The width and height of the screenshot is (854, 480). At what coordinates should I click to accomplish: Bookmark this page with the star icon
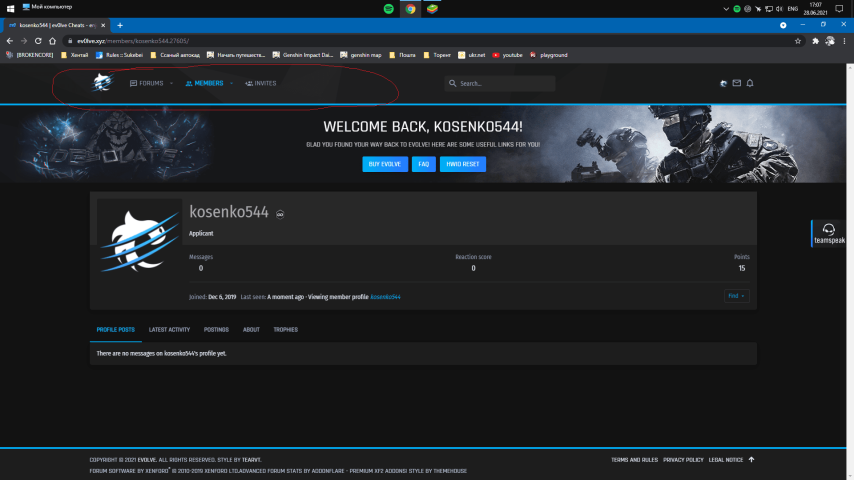pyautogui.click(x=798, y=41)
